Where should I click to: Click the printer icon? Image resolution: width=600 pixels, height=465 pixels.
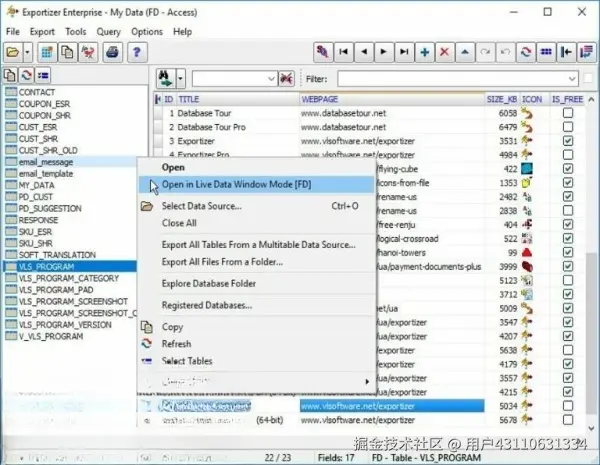tap(112, 52)
